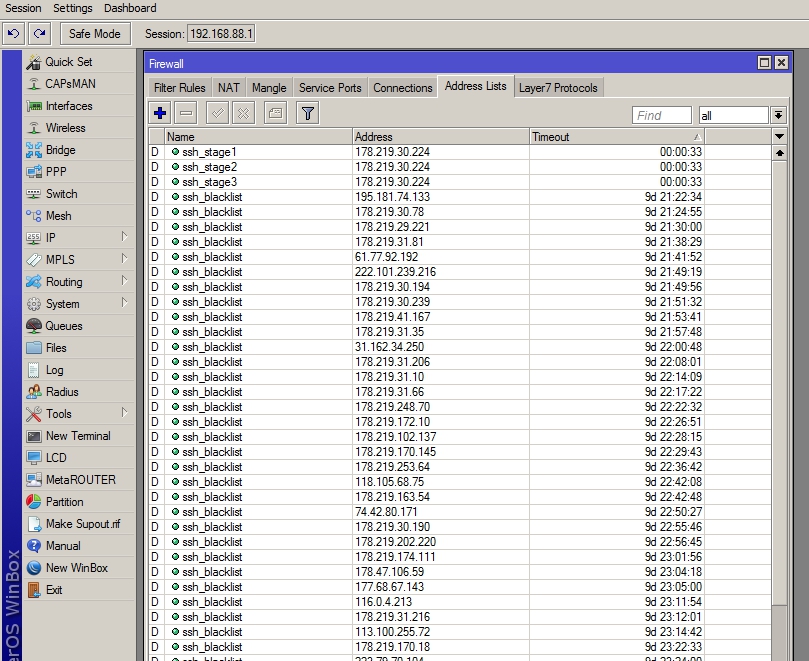Screen dimensions: 809x661
Task: Click the red minus Remove button
Action: (x=185, y=114)
